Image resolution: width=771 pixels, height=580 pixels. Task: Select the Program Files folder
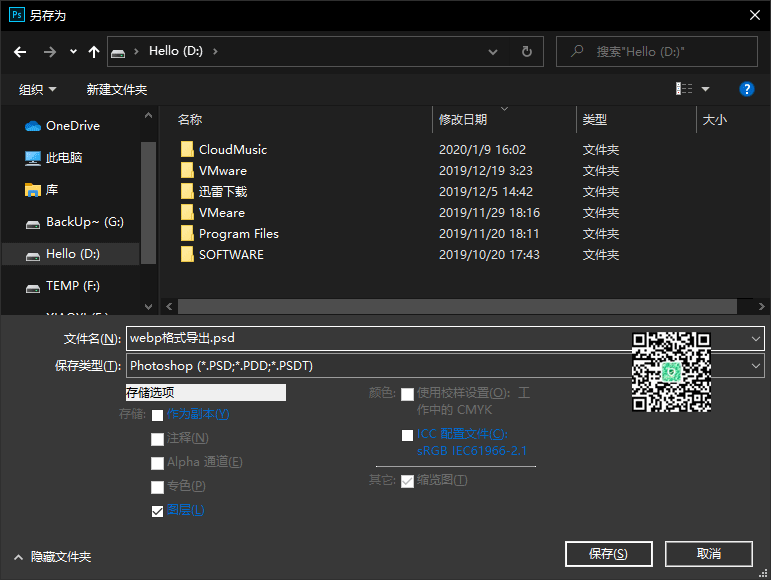tap(238, 234)
